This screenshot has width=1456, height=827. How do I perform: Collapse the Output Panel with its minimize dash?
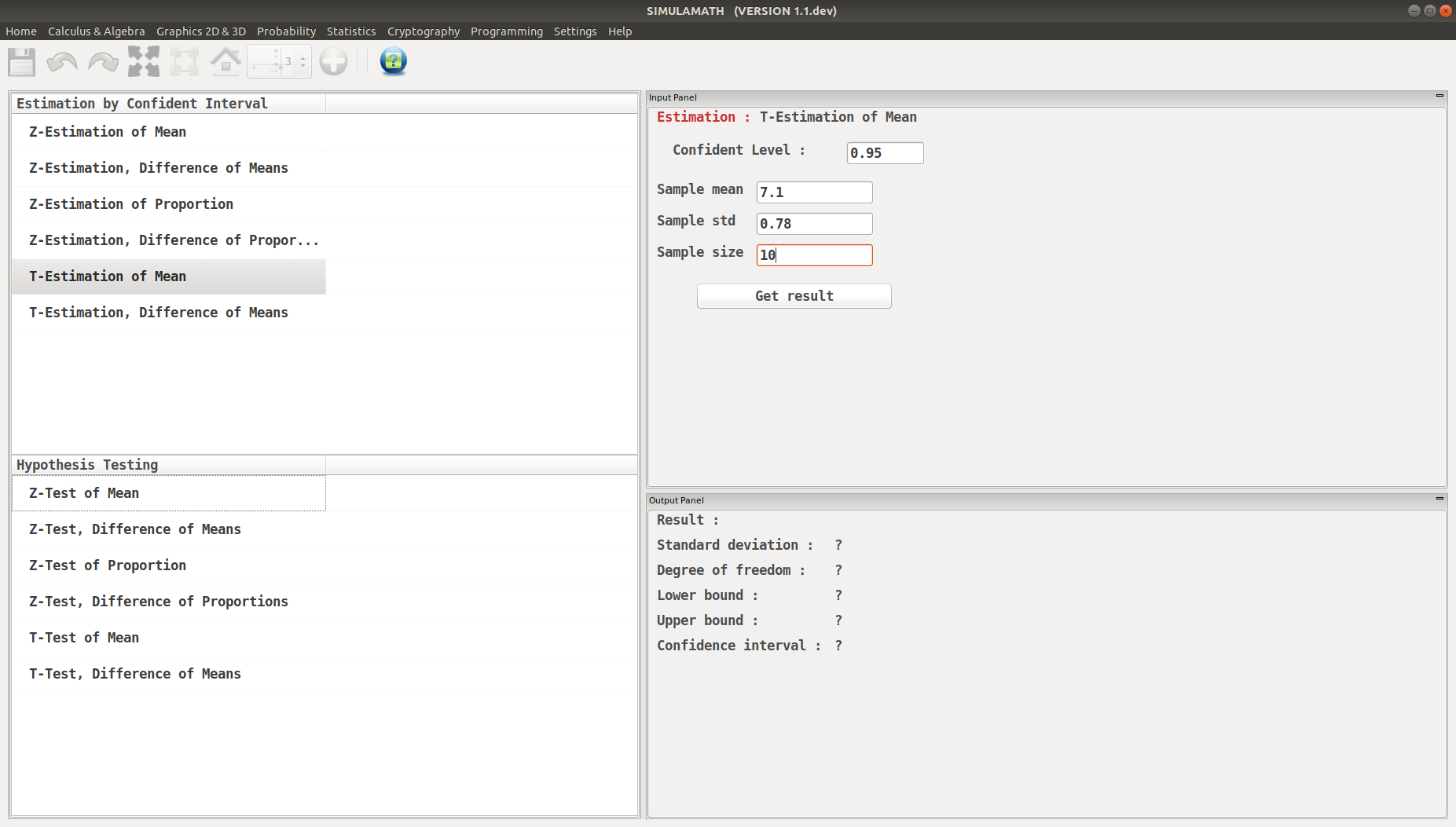[x=1439, y=499]
